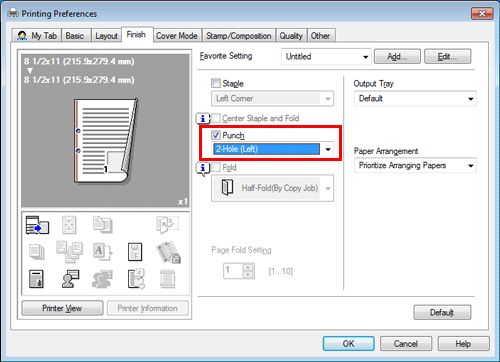Click the grayed scattered collated sheets icon
Viewport: 500px width, 362px height.
(x=69, y=252)
